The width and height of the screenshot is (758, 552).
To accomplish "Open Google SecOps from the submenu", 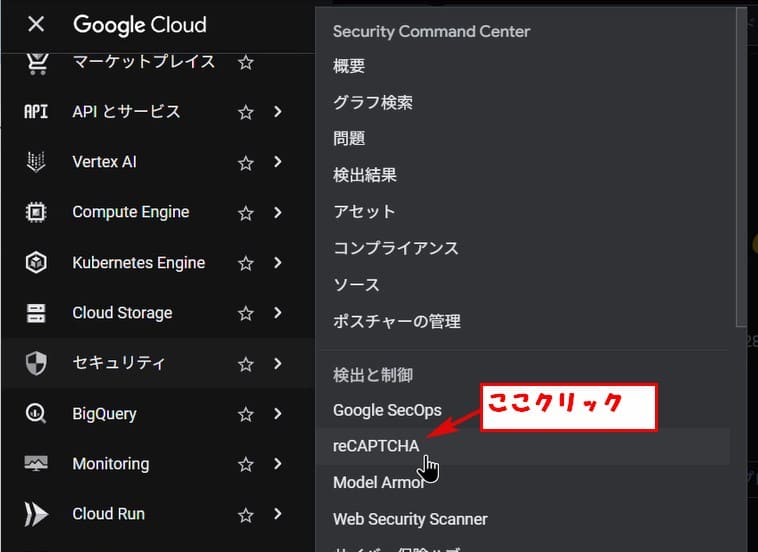I will (387, 410).
